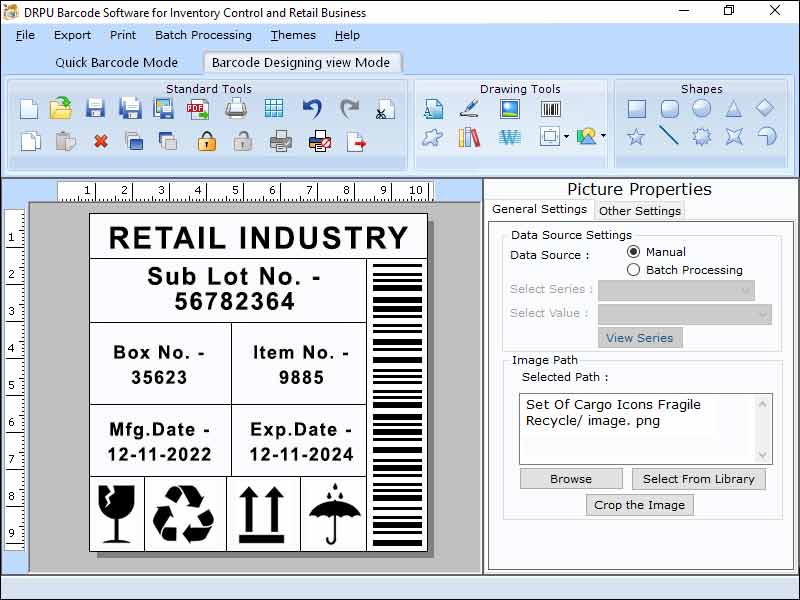Screen dimensions: 800x600
Task: Lock the selected object with the gold padlock
Action: (207, 141)
